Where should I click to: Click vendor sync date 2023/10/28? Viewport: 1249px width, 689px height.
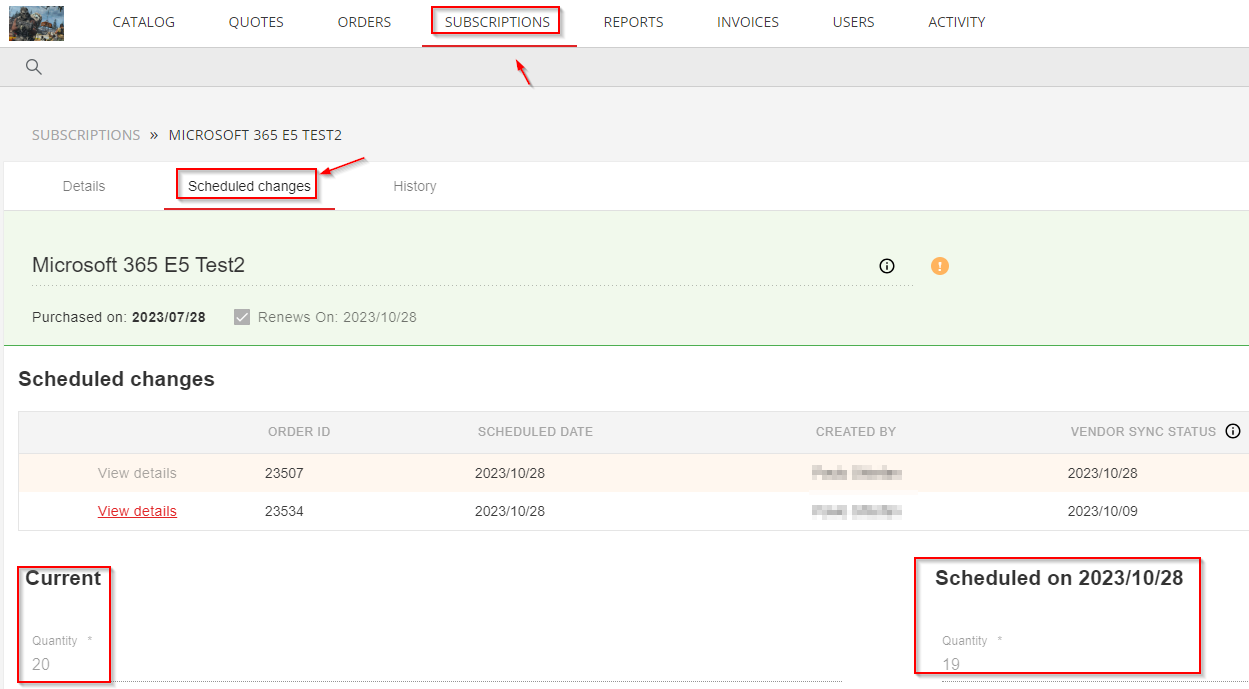(x=1103, y=473)
